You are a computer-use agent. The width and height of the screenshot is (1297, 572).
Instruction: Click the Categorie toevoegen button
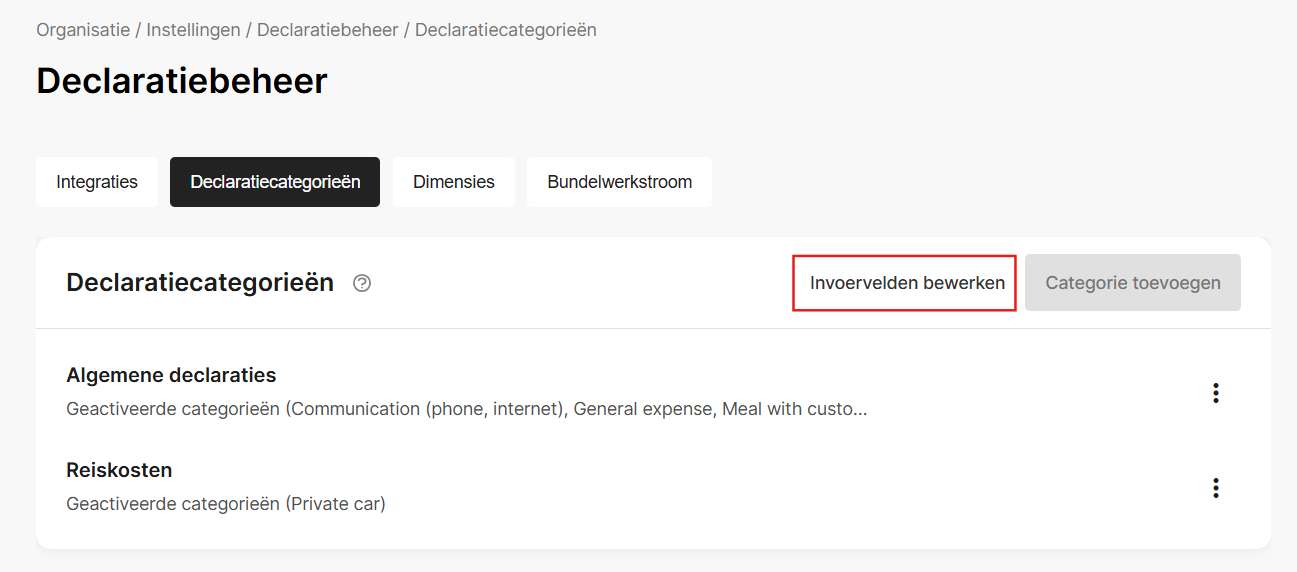tap(1133, 283)
